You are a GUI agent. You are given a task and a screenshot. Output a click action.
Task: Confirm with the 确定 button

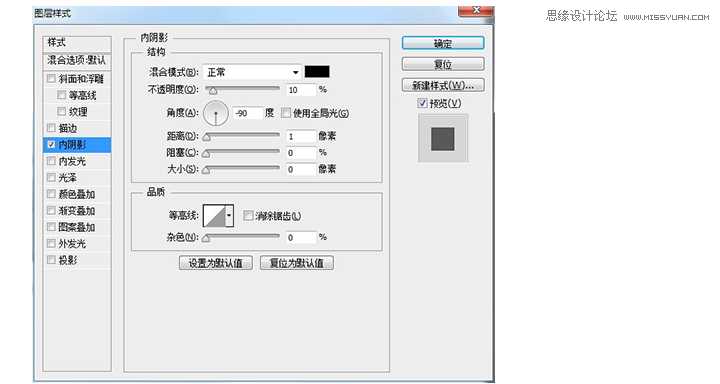pyautogui.click(x=443, y=43)
